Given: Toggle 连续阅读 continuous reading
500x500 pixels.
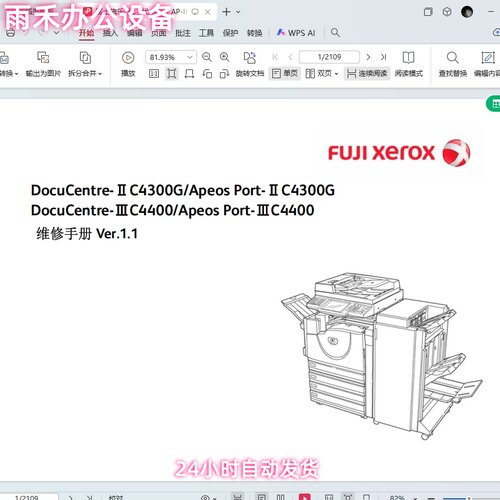Looking at the screenshot, I should pos(367,73).
